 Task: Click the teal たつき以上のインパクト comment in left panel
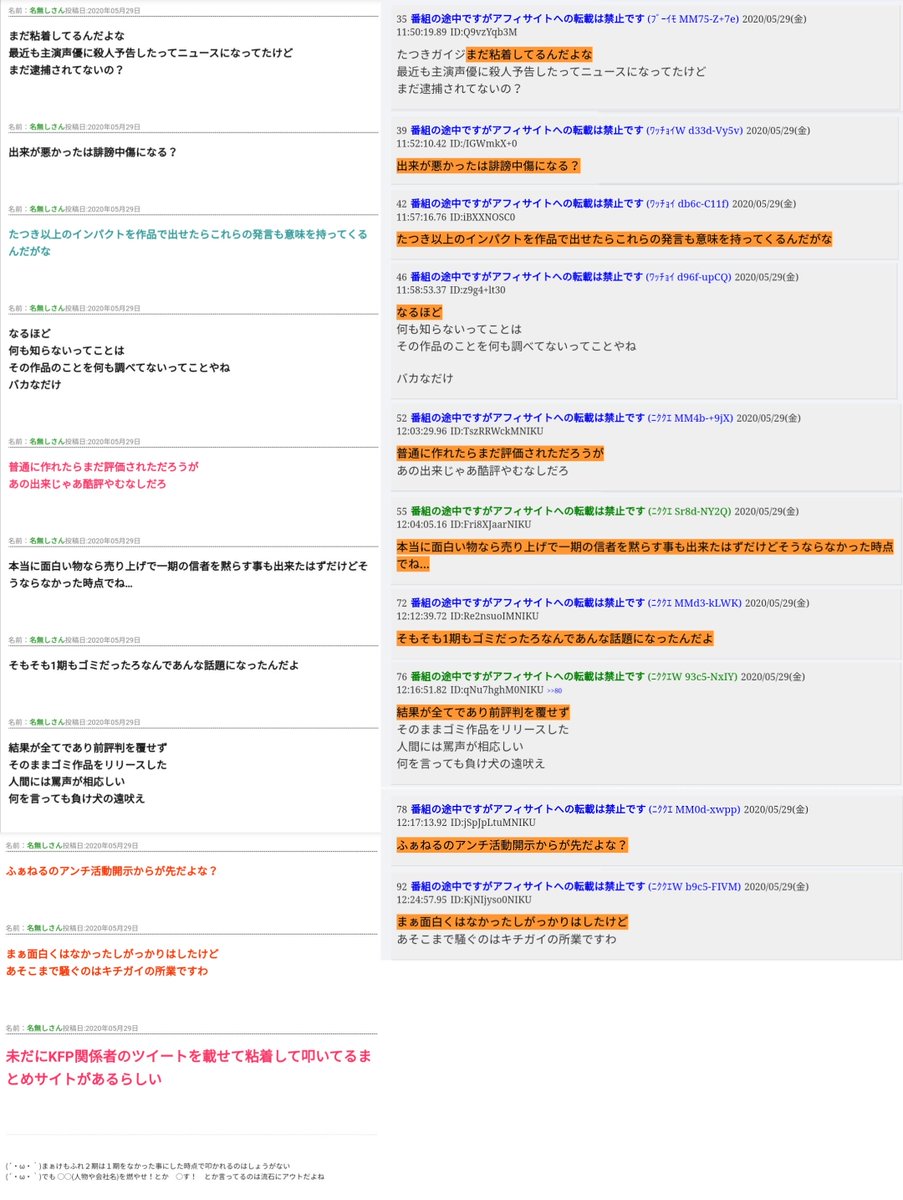pos(188,242)
